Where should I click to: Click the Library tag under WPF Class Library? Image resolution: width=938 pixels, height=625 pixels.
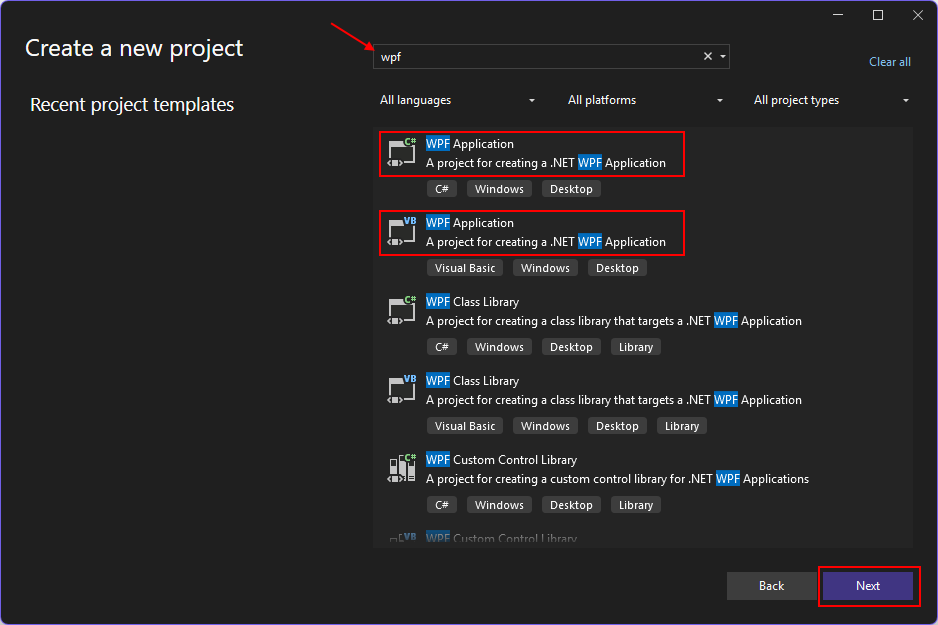[x=635, y=346]
